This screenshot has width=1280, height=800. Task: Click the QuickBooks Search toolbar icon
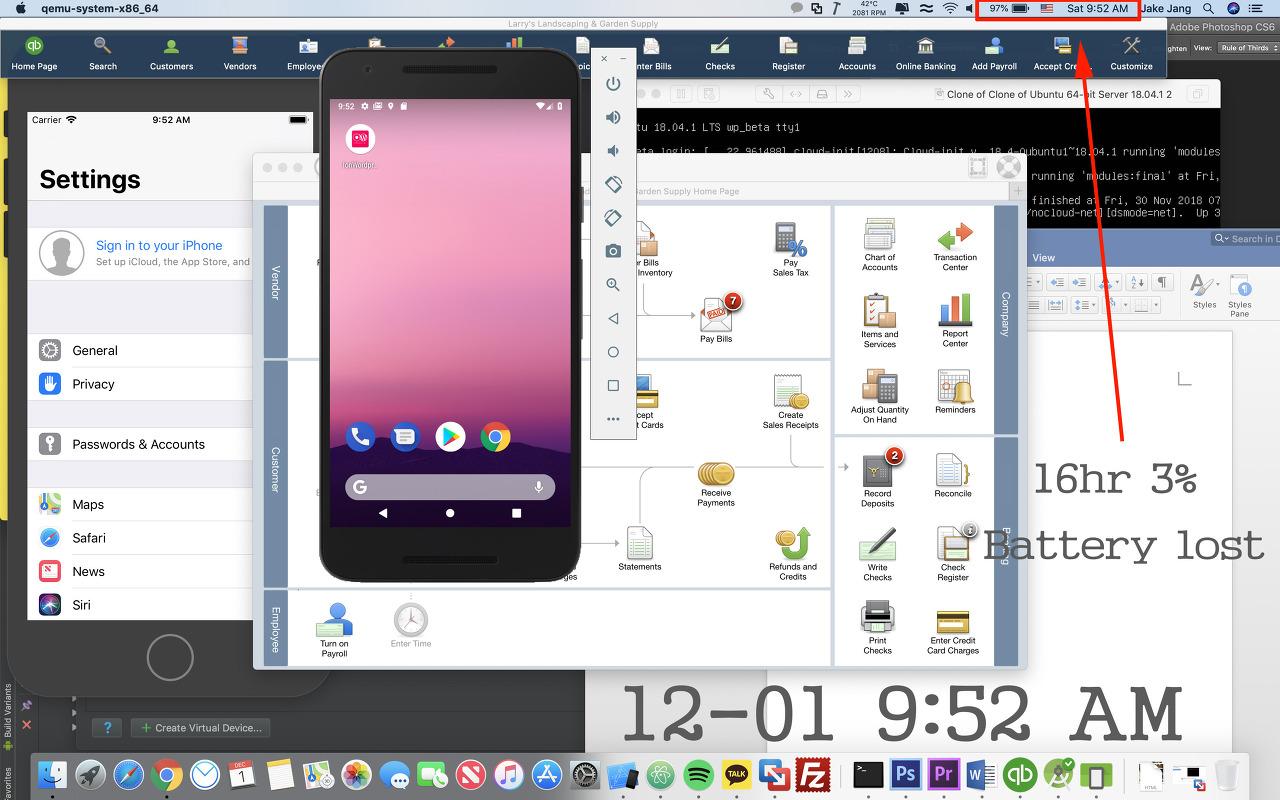coord(103,53)
